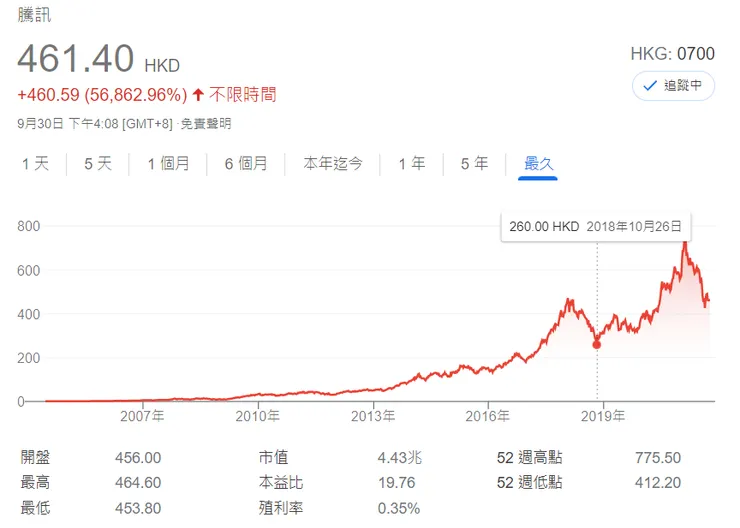Click the 最高 label
The width and height of the screenshot is (740, 528).
pyautogui.click(x=35, y=483)
